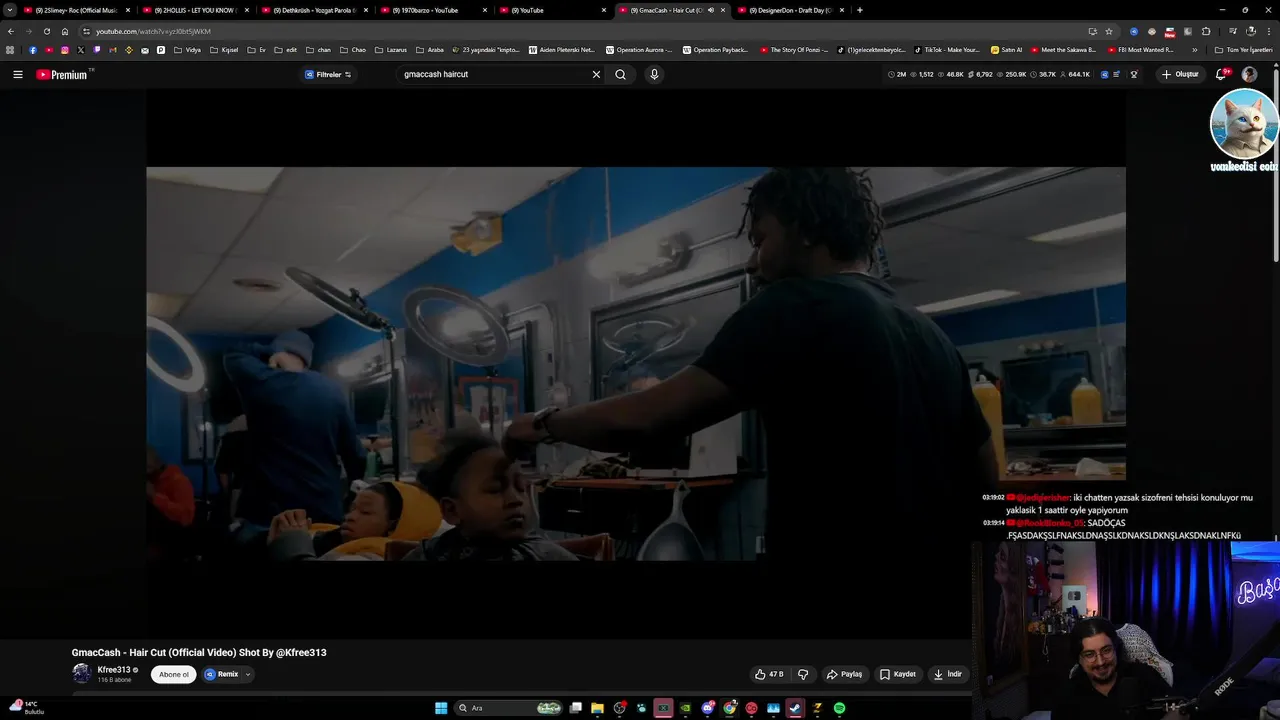Open the Twitch bookmark icon
Screen dimensions: 1280x720
97,49
